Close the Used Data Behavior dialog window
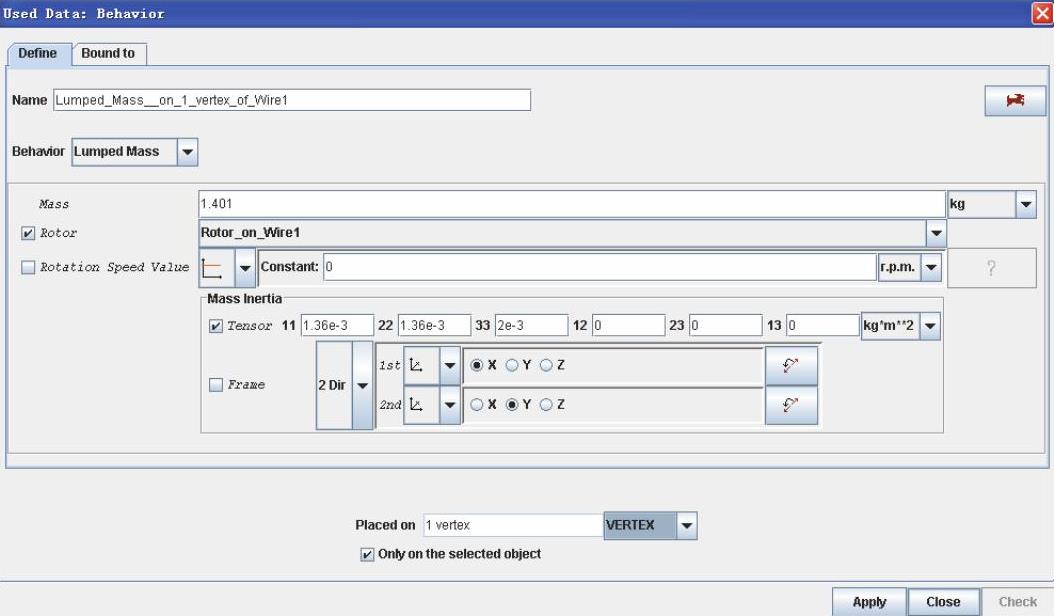 pyautogui.click(x=1044, y=13)
